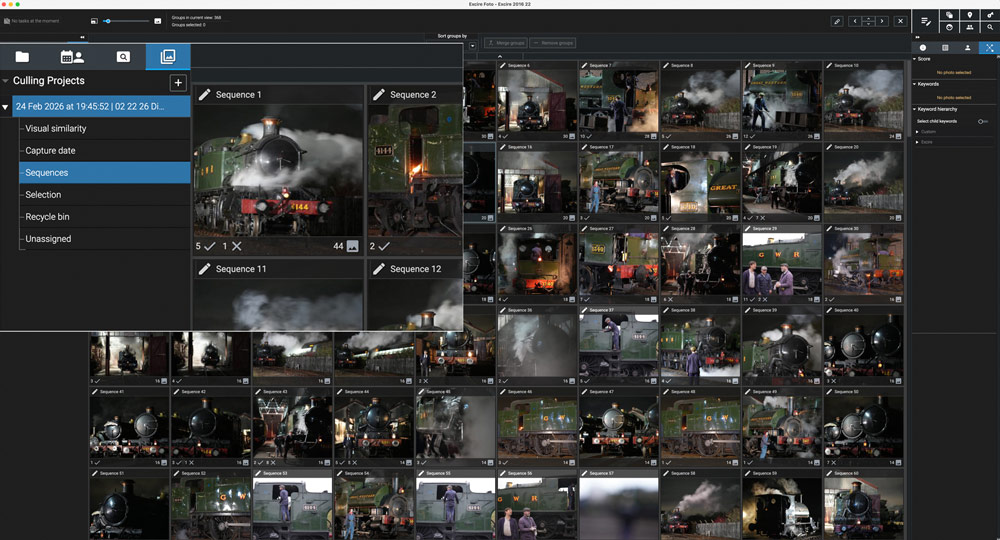
Task: Switch to the table tab in right panel
Action: coord(945,48)
